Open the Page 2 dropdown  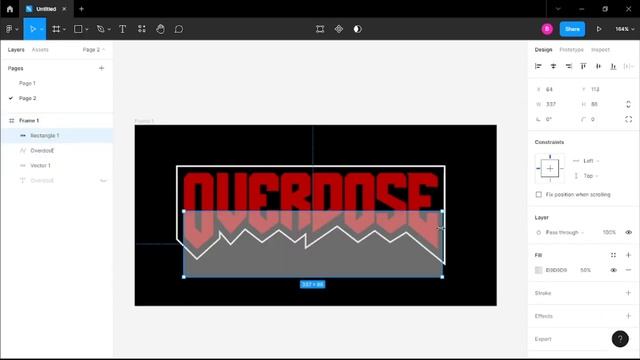coord(93,49)
